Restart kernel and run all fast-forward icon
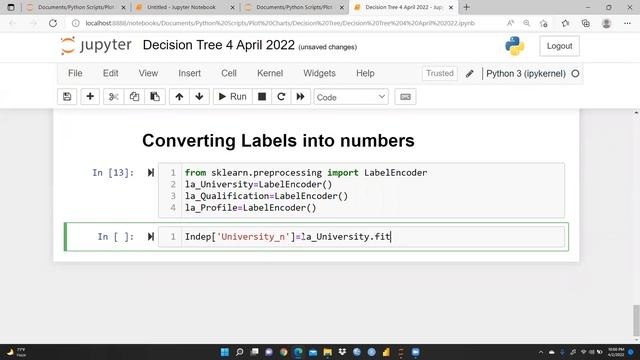The width and height of the screenshot is (640, 360). click(x=300, y=97)
